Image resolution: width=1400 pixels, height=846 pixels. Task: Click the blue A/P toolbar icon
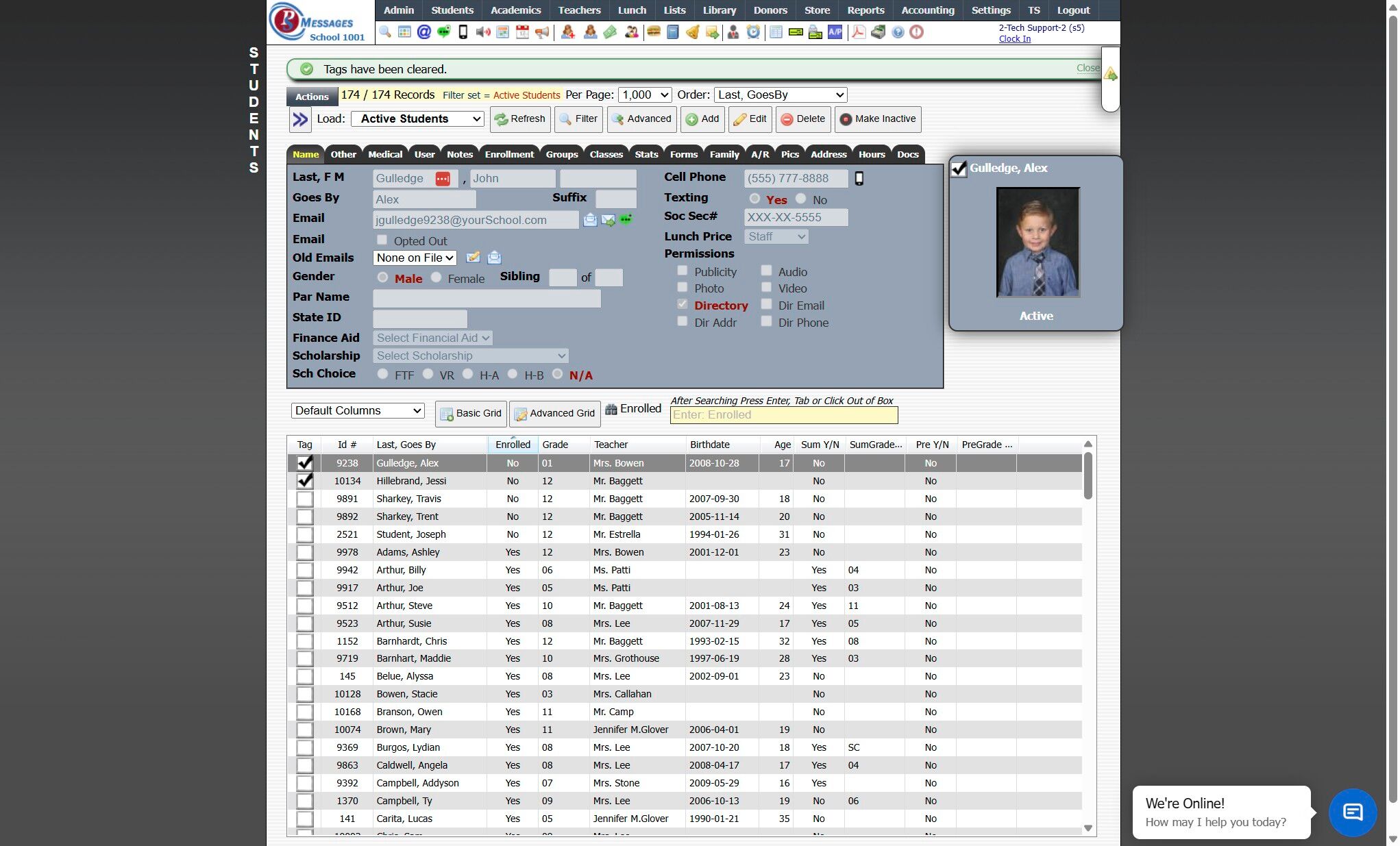point(835,32)
